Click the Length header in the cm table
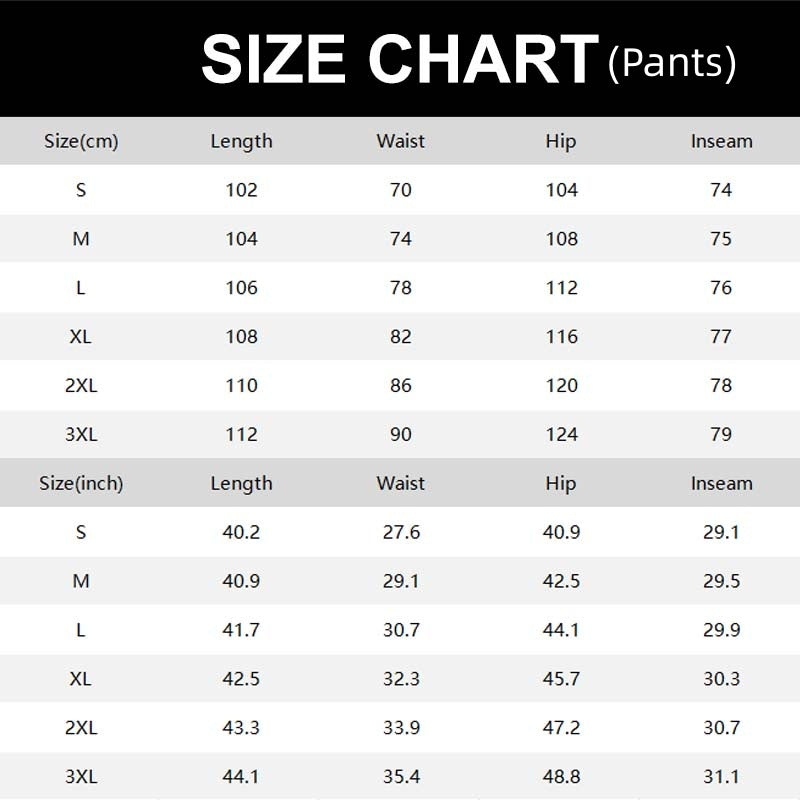 pyautogui.click(x=241, y=141)
